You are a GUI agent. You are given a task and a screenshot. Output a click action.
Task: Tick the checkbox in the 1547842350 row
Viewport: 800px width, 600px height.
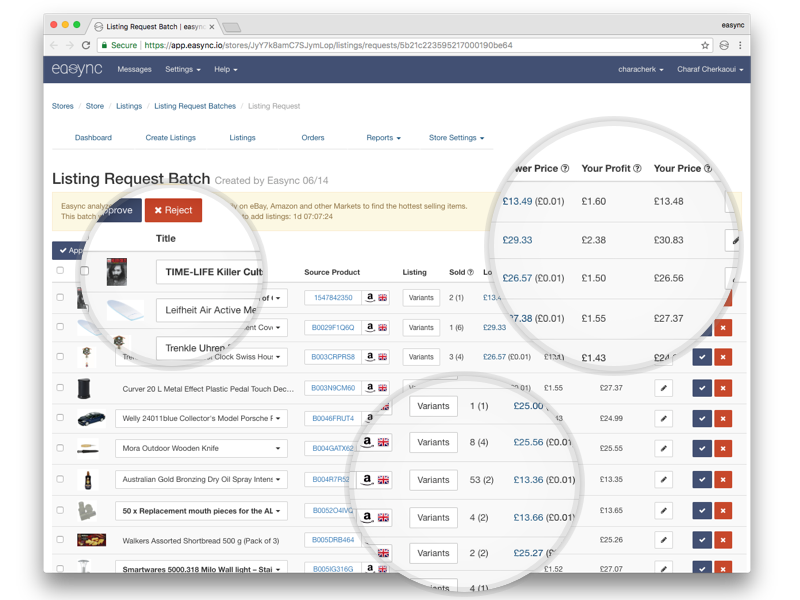(x=60, y=297)
